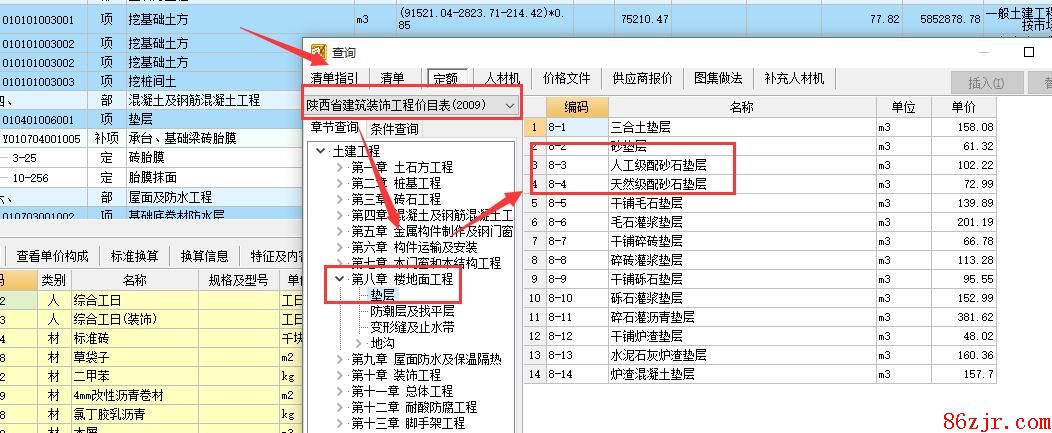Screen dimensions: 1052x433
Task: Expand the 地沟 tree node
Action: click(357, 343)
